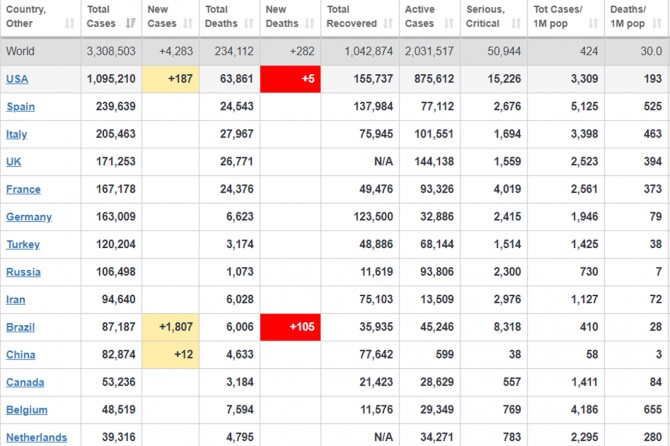Open the Canada country link
The width and height of the screenshot is (670, 446).
25,382
